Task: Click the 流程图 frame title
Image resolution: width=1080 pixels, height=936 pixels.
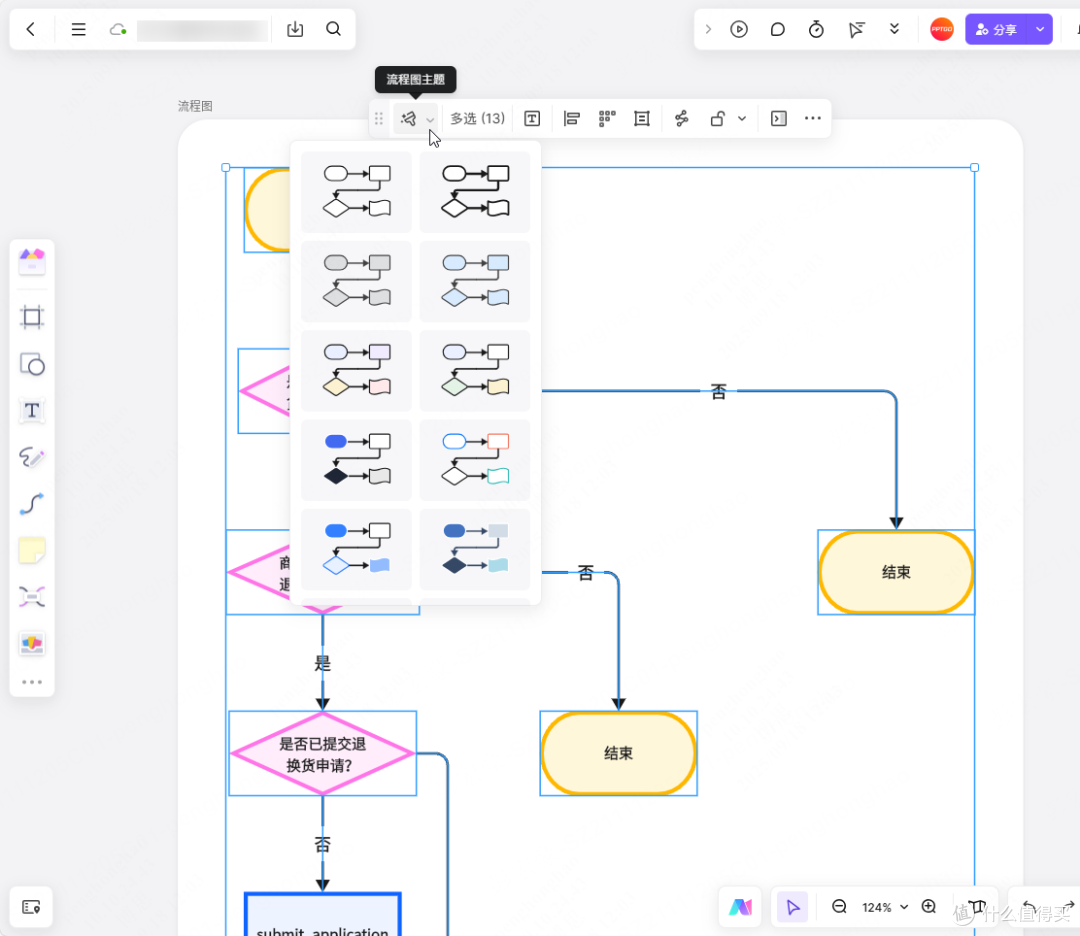Action: [x=195, y=106]
